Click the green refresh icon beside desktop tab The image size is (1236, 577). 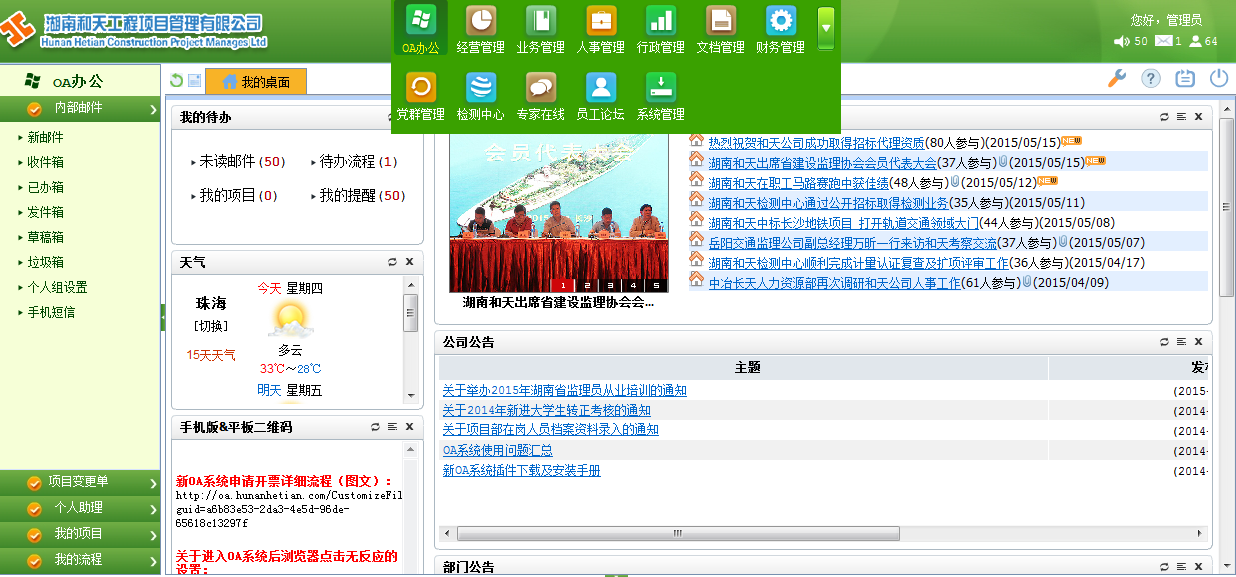[177, 82]
